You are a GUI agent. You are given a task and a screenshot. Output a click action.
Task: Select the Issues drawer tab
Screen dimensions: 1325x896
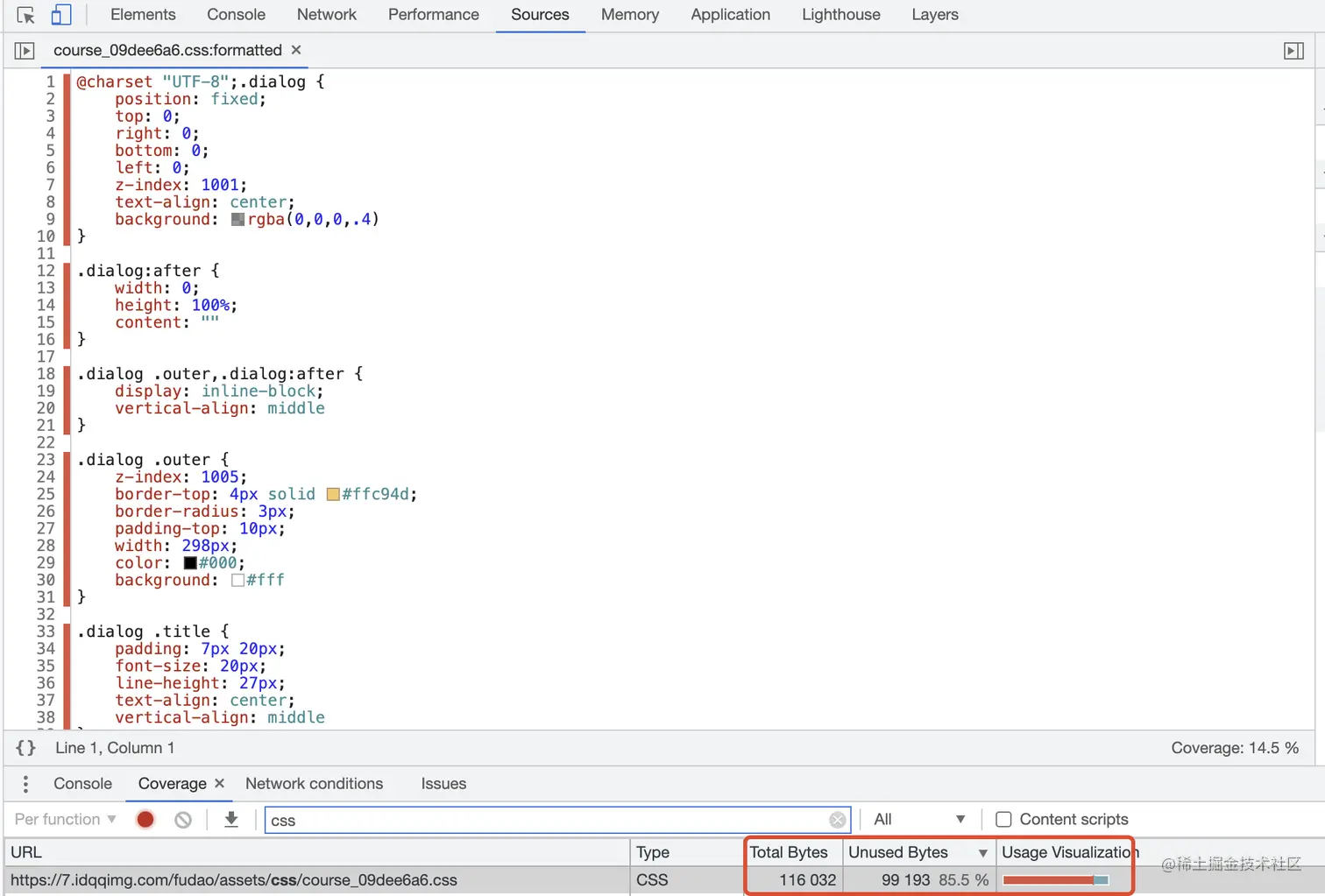tap(443, 784)
